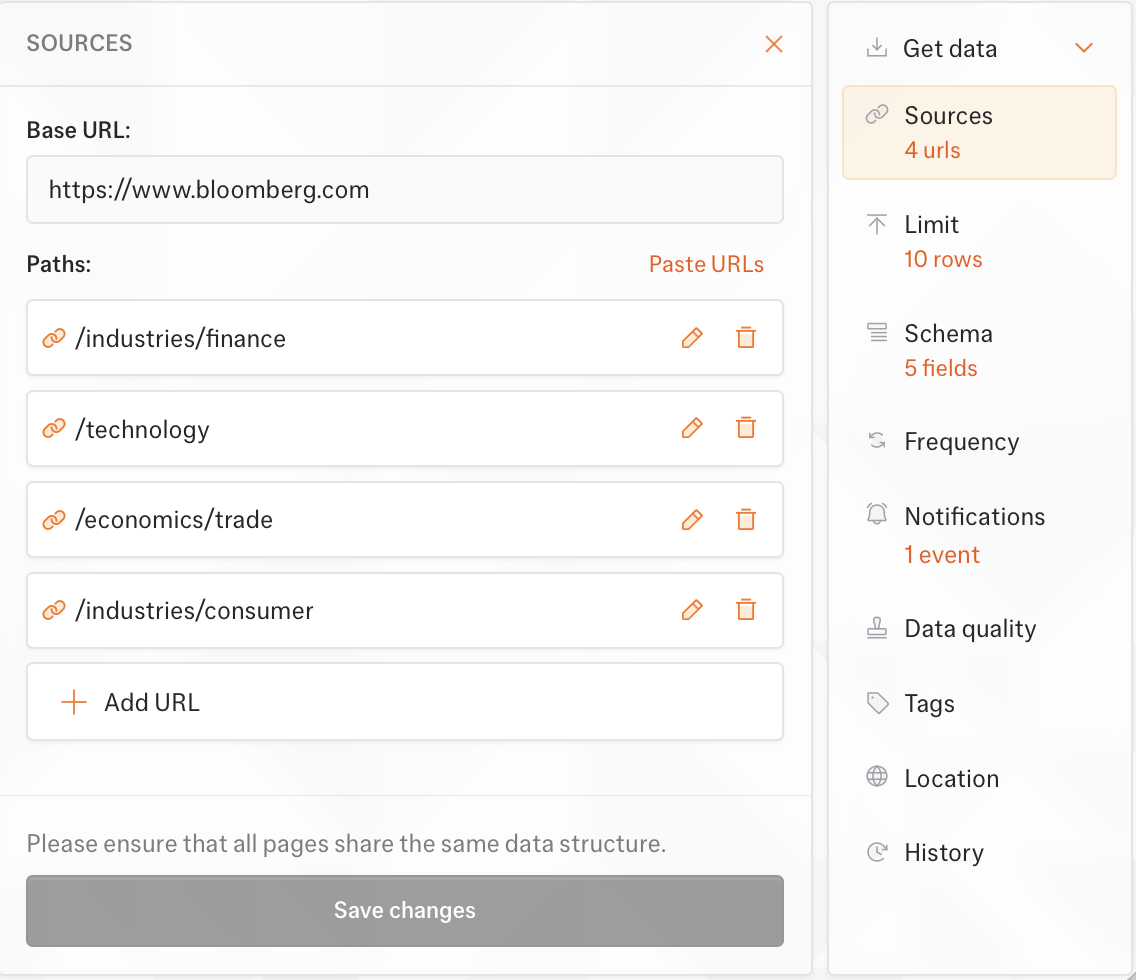Click pencil icon for /technology path
This screenshot has height=980, width=1136.
click(x=691, y=428)
